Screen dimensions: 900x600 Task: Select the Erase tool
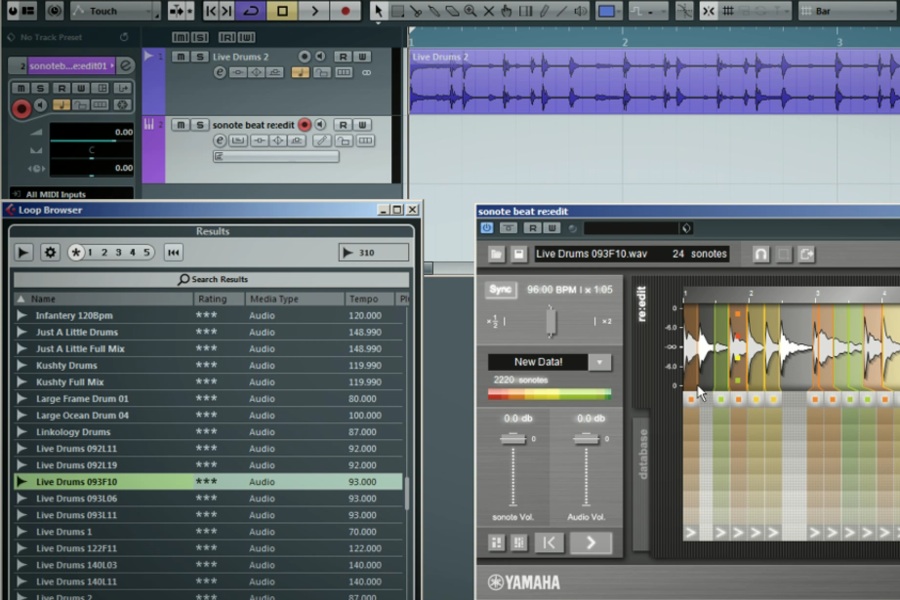pyautogui.click(x=452, y=11)
